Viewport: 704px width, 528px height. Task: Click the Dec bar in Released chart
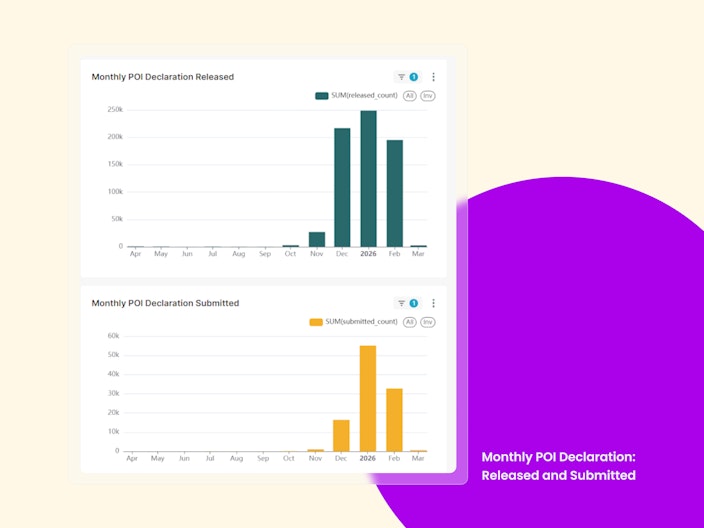[x=342, y=187]
